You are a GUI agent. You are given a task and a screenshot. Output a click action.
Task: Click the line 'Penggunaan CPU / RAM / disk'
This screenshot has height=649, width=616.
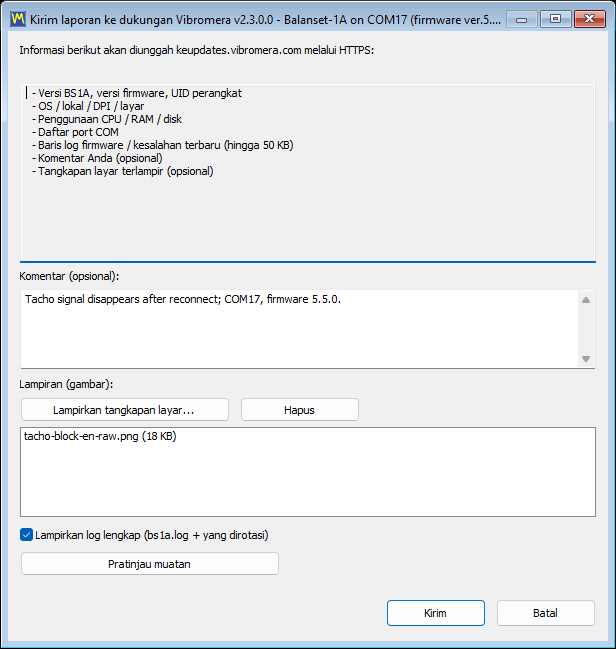(x=107, y=119)
